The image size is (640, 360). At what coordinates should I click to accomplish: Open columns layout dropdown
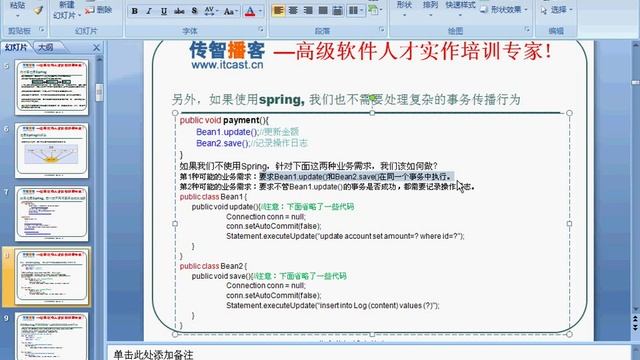356,10
